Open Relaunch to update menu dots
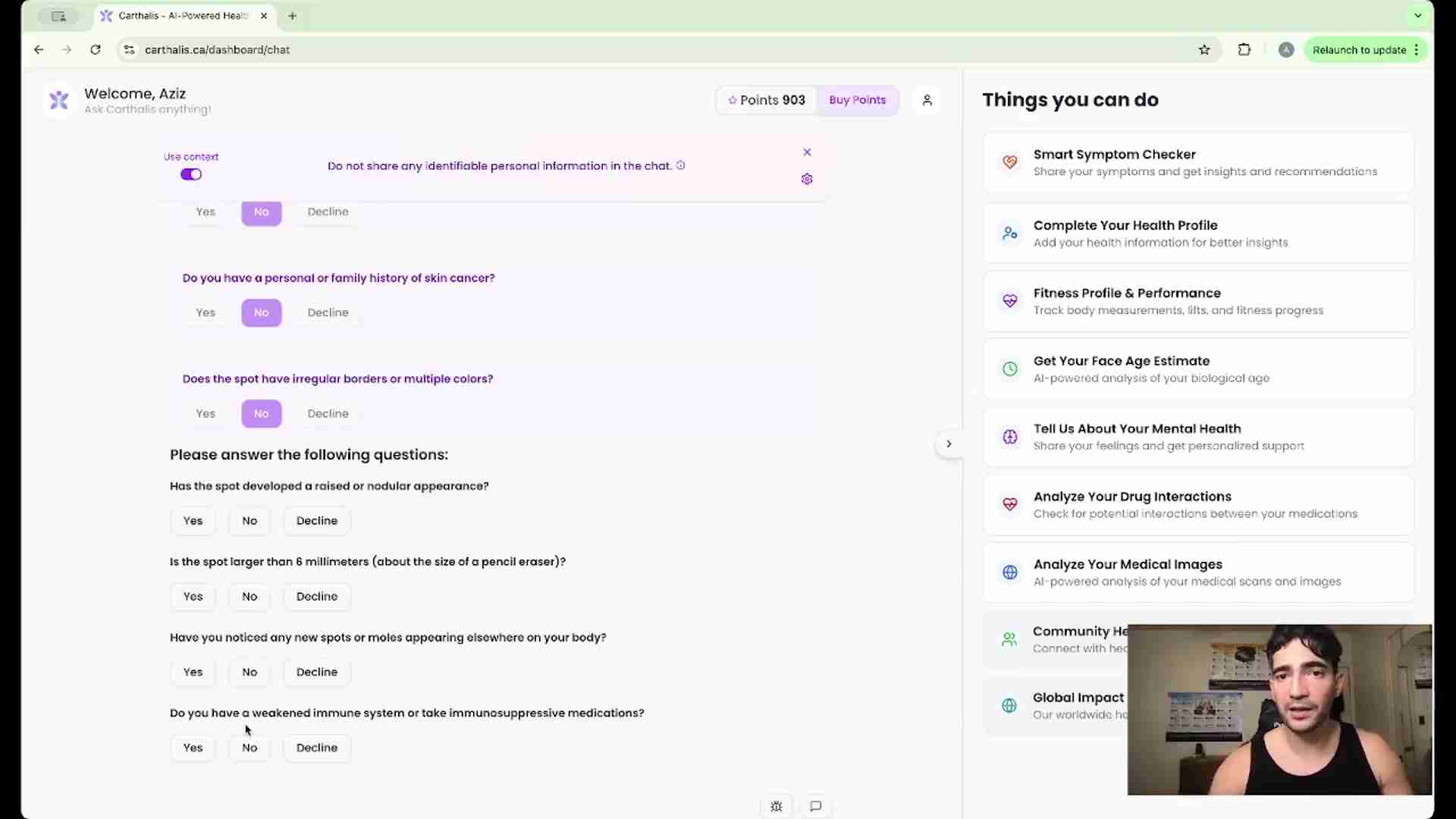1456x819 pixels. [1416, 50]
